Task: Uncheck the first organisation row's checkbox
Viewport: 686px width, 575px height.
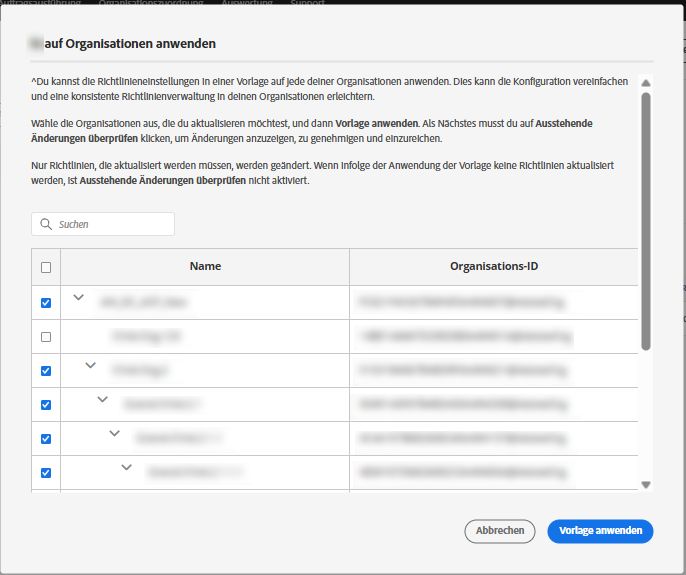Action: (46, 303)
